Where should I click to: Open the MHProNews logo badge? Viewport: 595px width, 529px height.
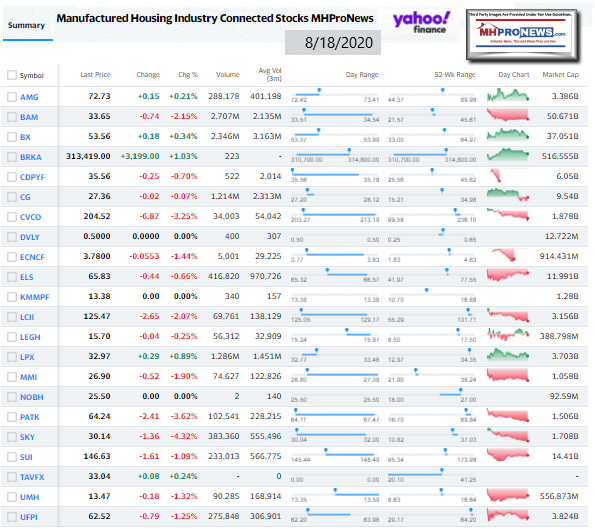point(523,35)
